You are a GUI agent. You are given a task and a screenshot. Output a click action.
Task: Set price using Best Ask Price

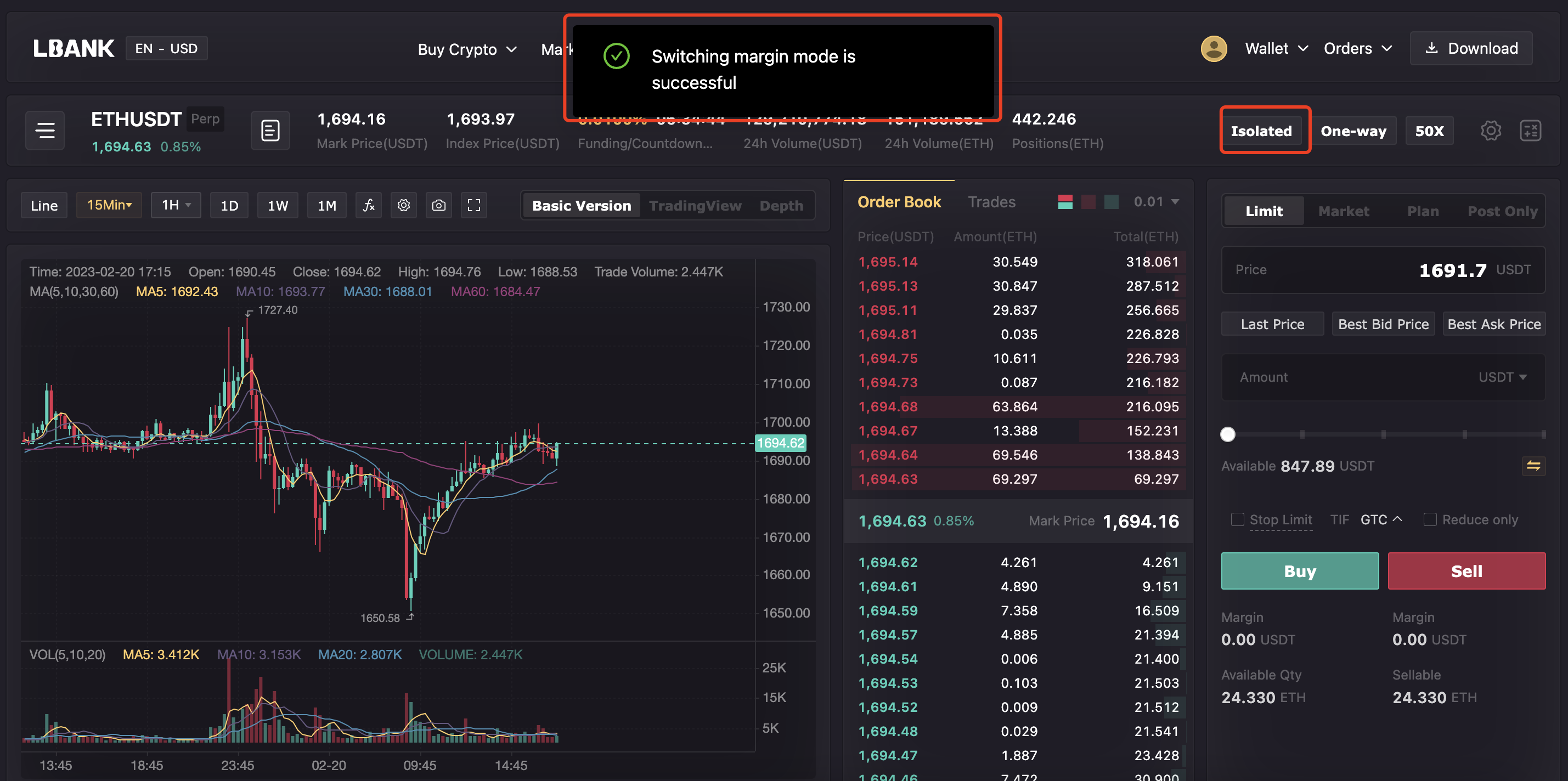[x=1494, y=324]
